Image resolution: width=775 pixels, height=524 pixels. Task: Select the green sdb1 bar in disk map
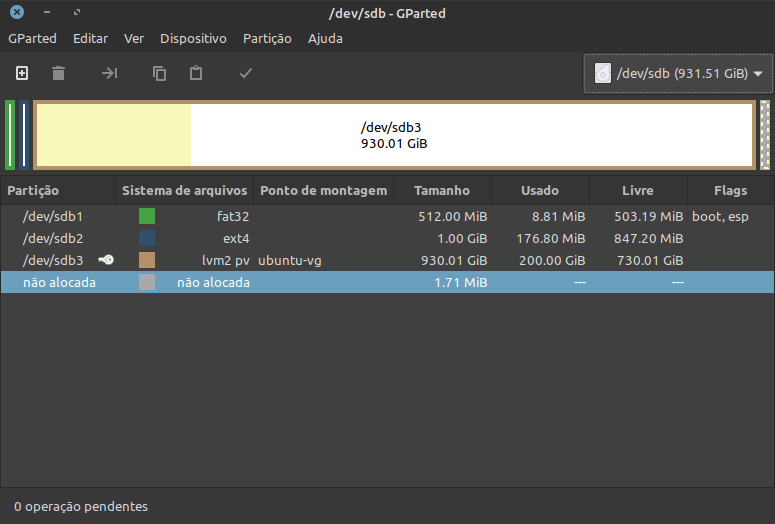tap(10, 135)
